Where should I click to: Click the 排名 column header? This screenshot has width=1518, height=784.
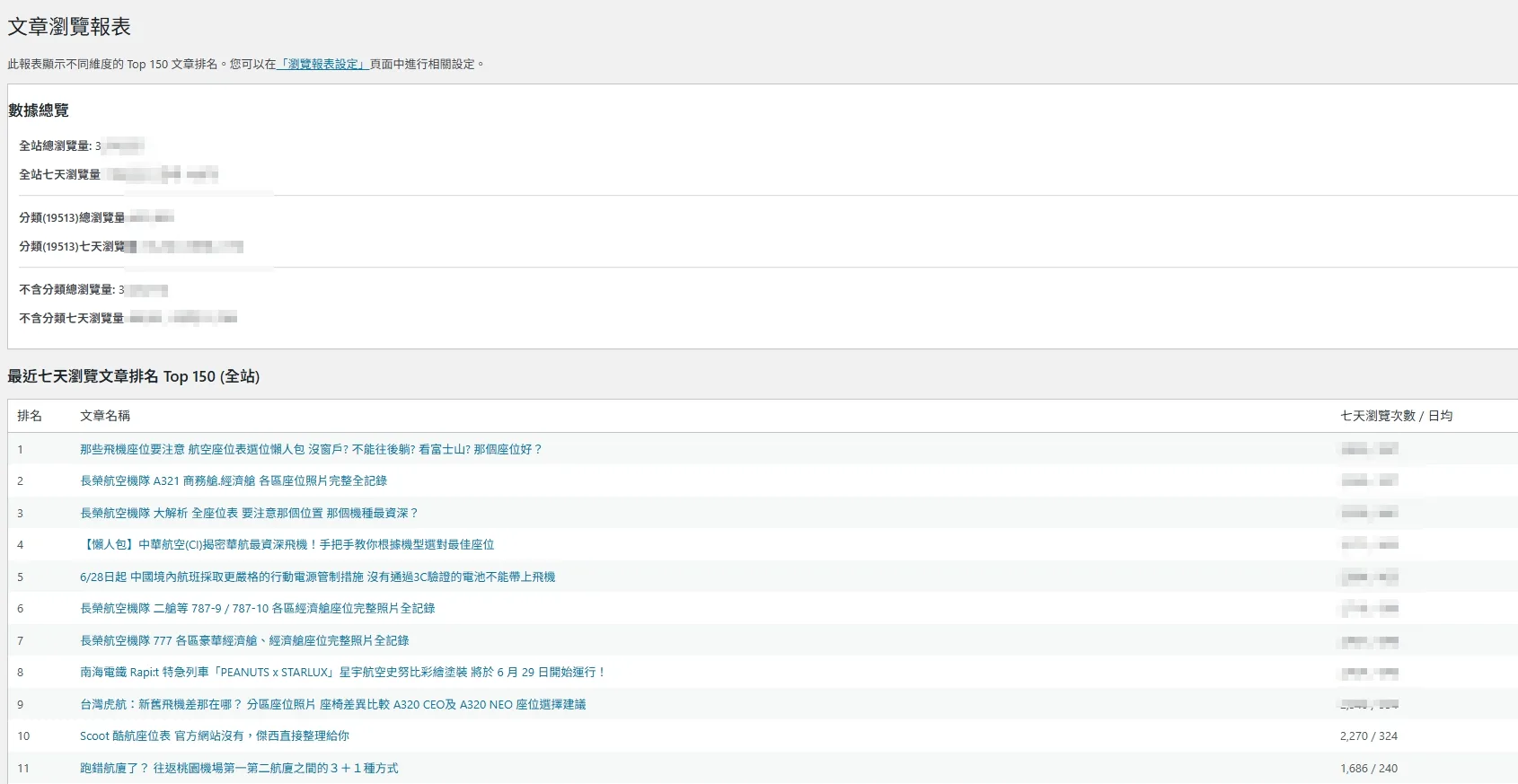coord(30,416)
